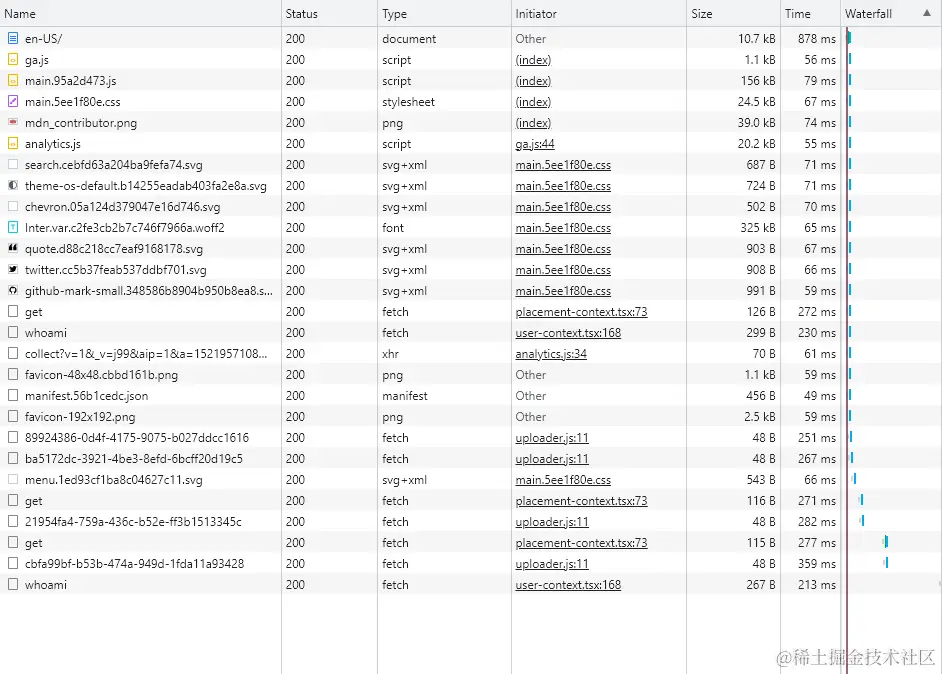
Task: Select the en-US/ request name
Action: click(x=43, y=38)
